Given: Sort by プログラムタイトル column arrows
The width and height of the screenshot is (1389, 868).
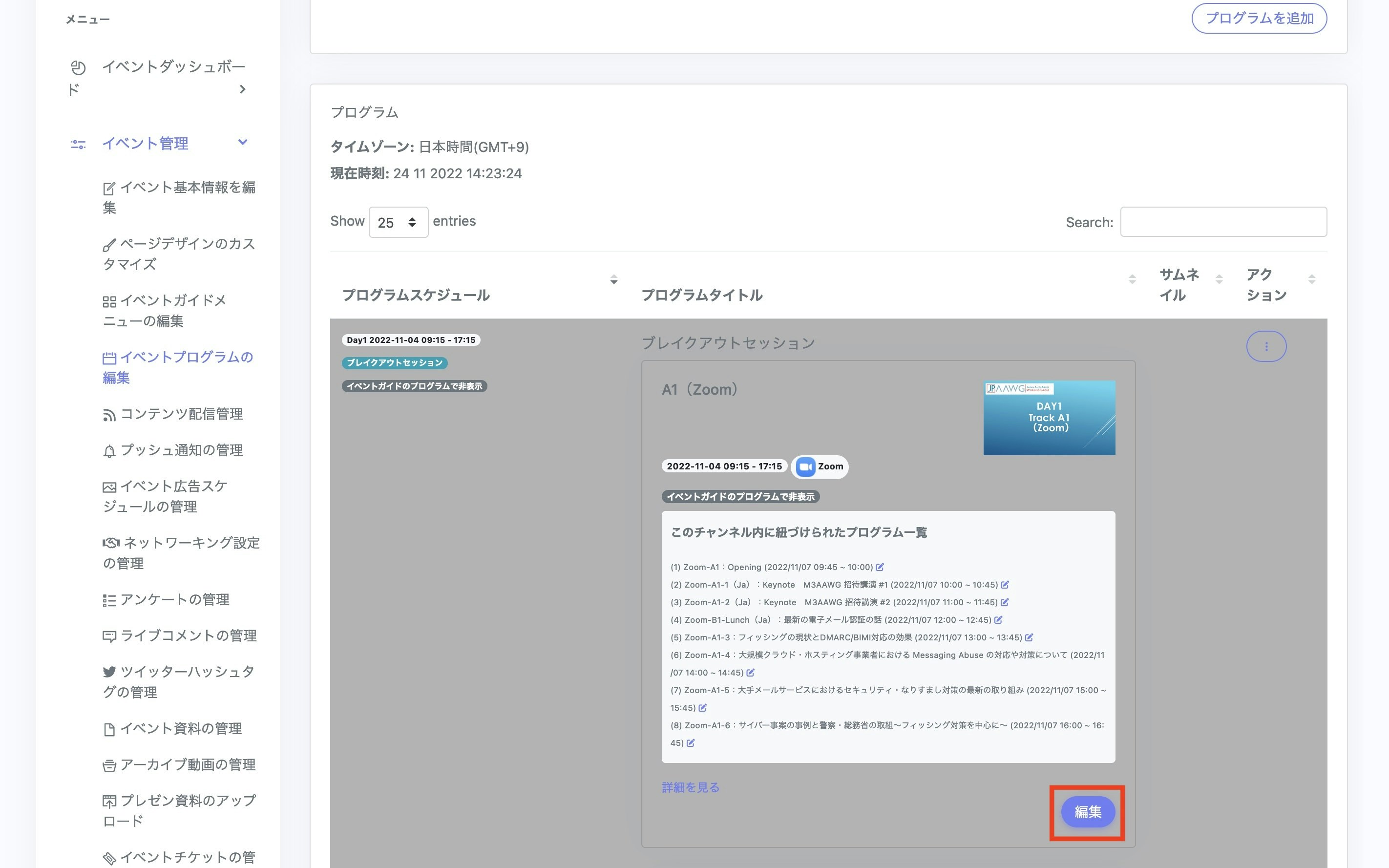Looking at the screenshot, I should pos(1132,279).
